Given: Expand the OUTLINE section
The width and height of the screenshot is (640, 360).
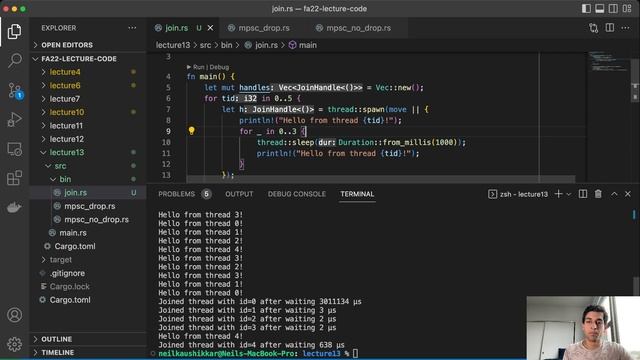Looking at the screenshot, I should coord(88,339).
